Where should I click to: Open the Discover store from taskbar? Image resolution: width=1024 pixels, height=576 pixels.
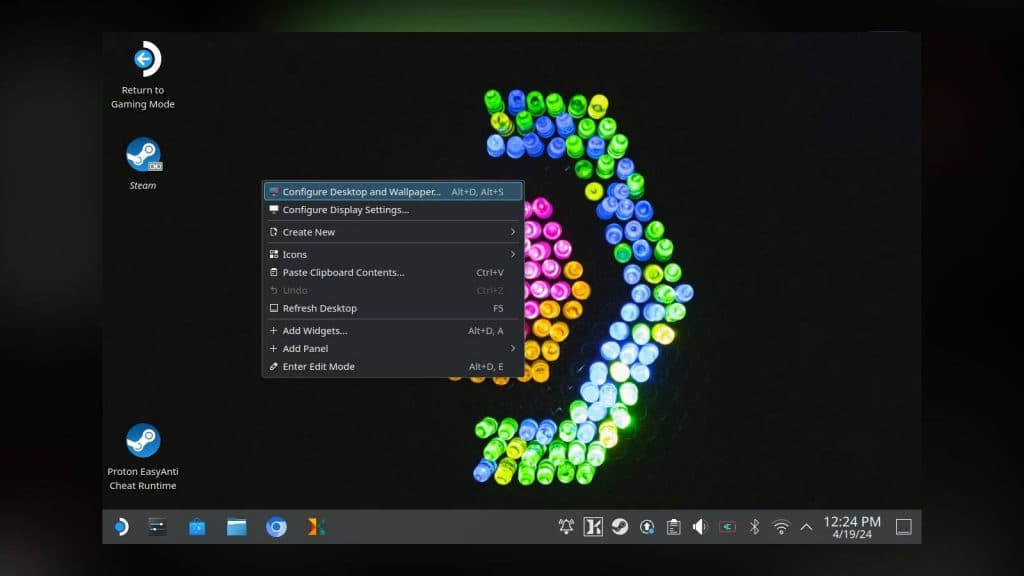(197, 527)
